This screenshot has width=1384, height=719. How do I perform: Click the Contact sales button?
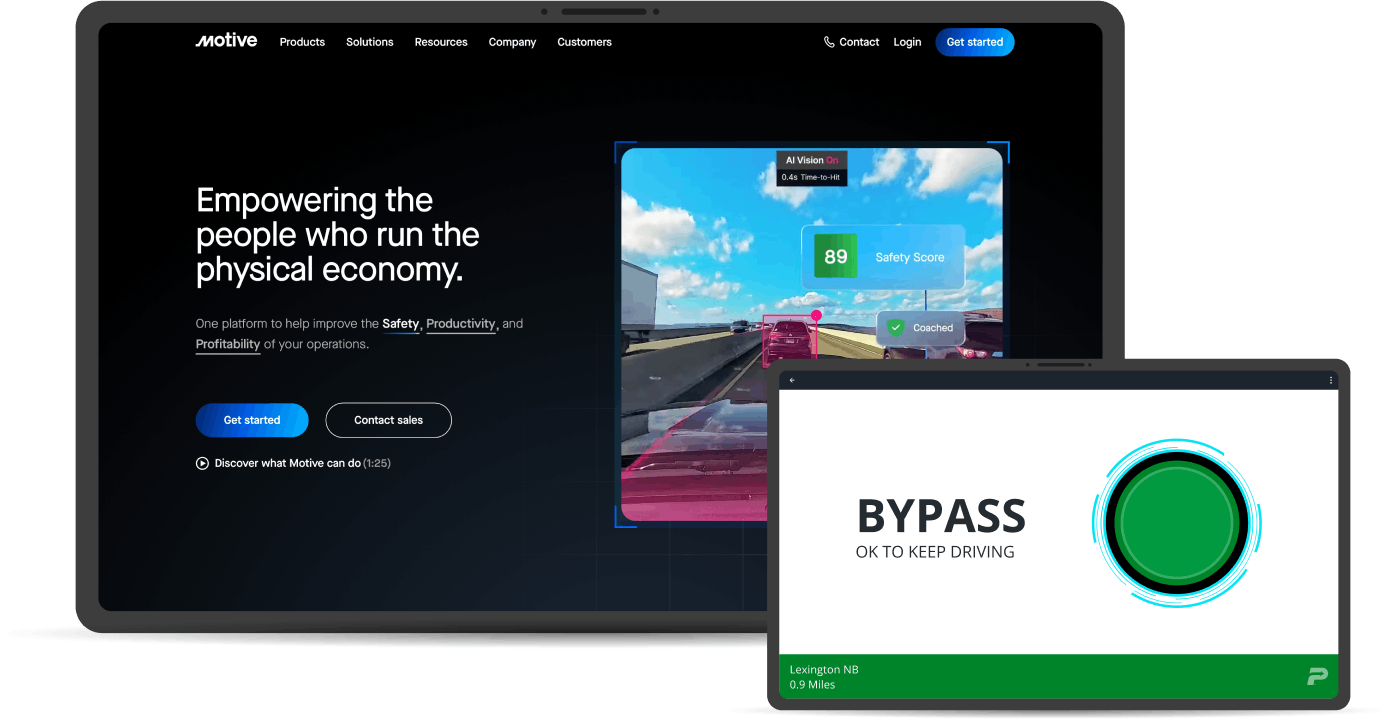388,420
